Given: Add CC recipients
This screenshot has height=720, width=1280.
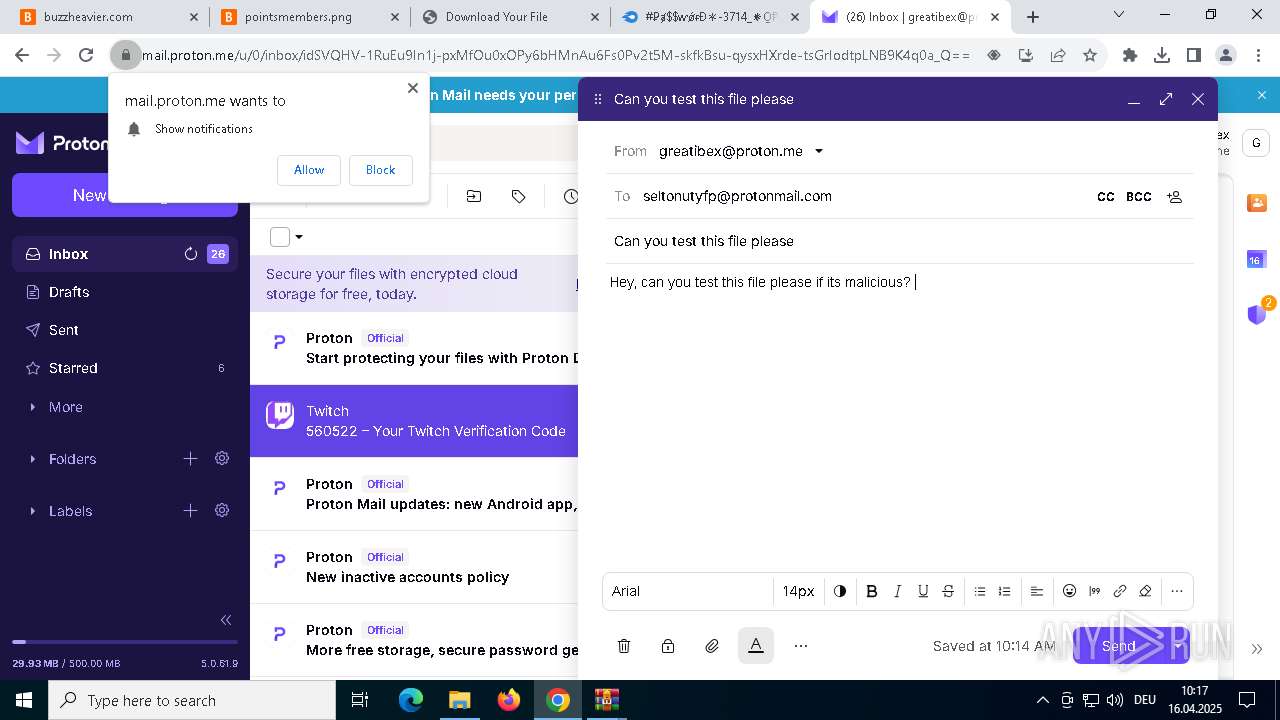Looking at the screenshot, I should (1106, 197).
